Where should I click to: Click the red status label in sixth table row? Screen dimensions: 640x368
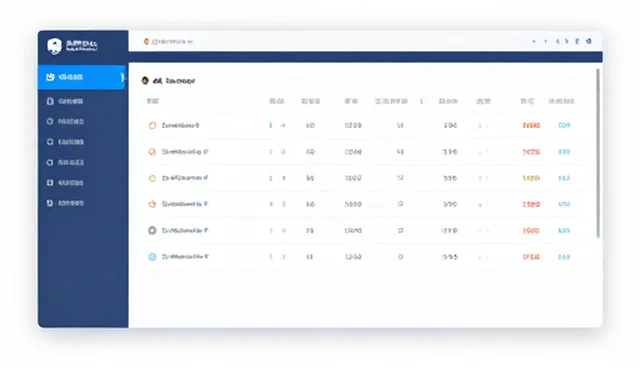(x=531, y=257)
